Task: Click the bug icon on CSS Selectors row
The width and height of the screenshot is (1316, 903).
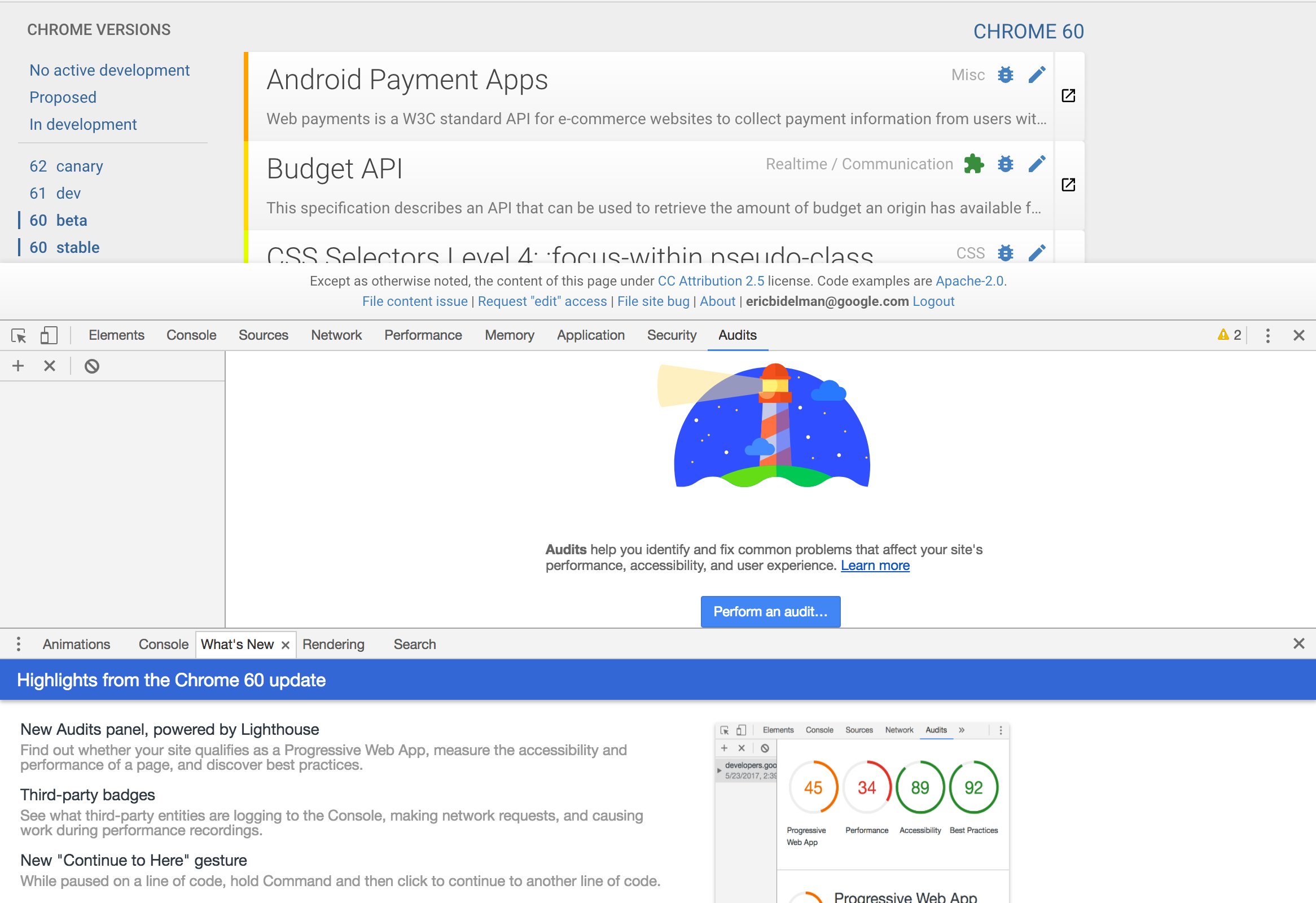Action: (x=1005, y=253)
